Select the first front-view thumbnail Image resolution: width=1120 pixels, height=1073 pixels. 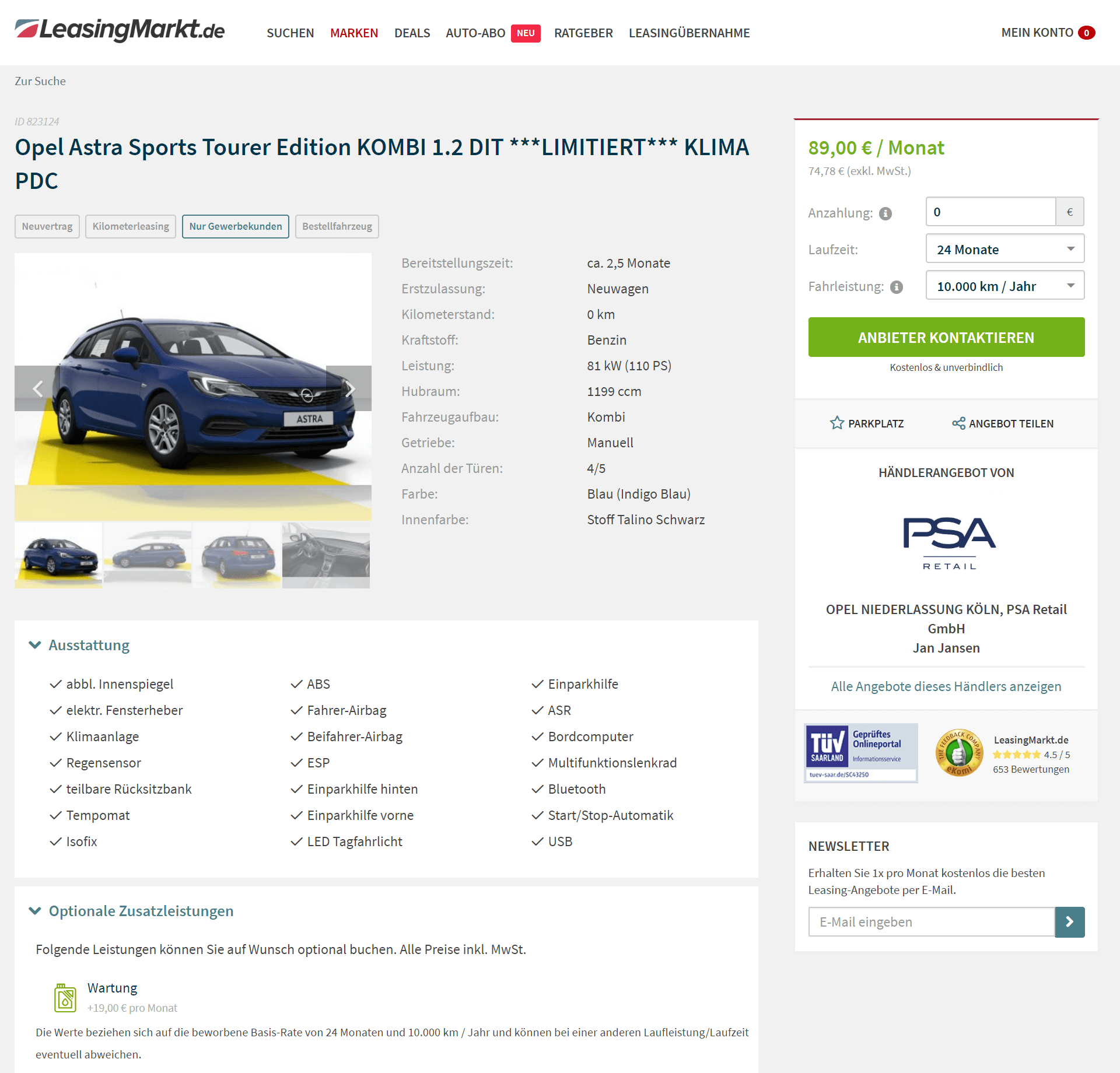tap(58, 556)
